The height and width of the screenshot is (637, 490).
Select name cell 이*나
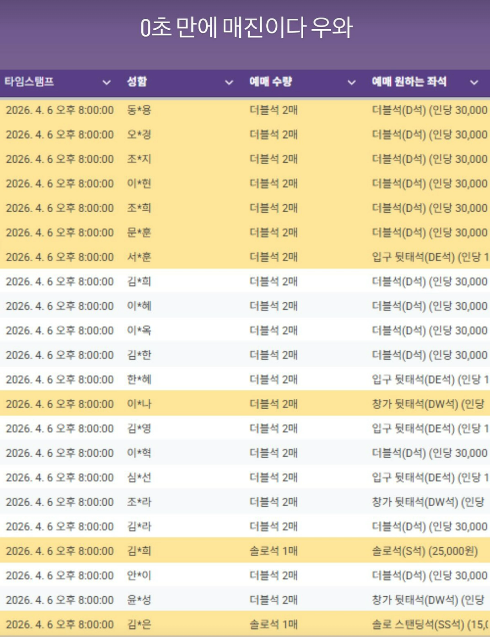[139, 404]
